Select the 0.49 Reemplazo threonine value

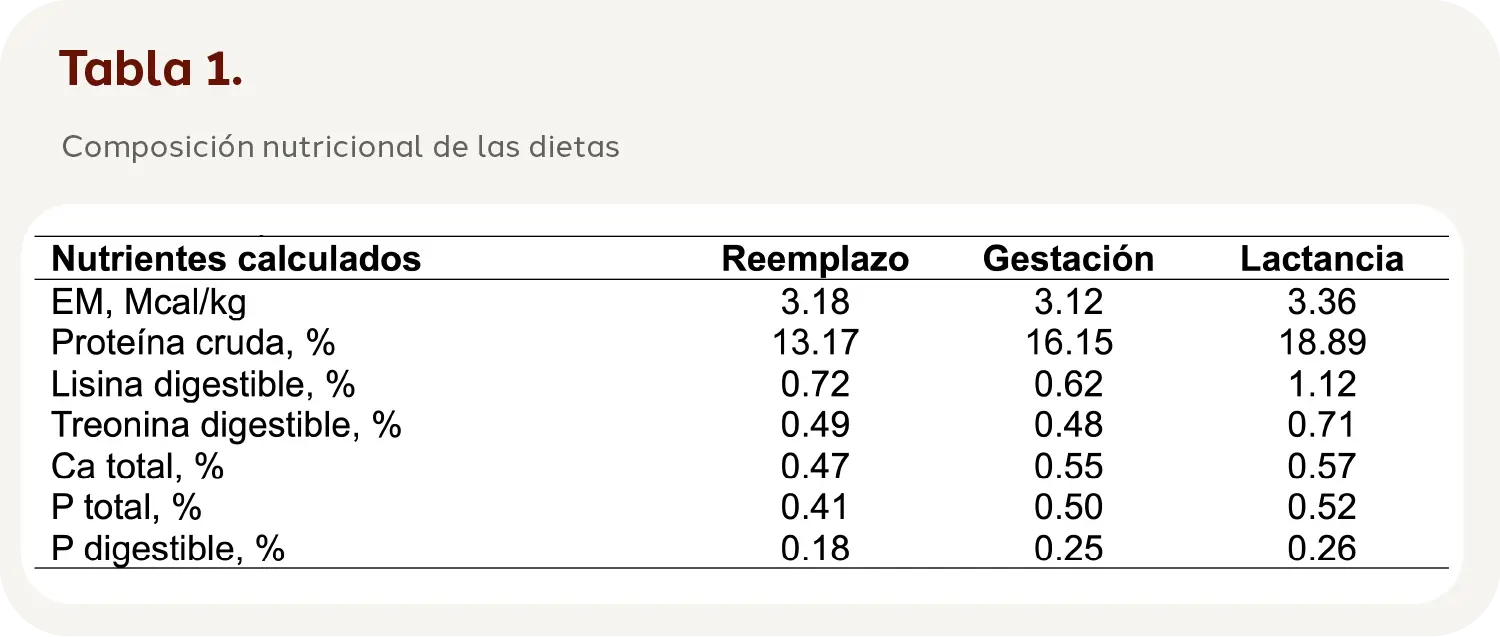(x=815, y=425)
